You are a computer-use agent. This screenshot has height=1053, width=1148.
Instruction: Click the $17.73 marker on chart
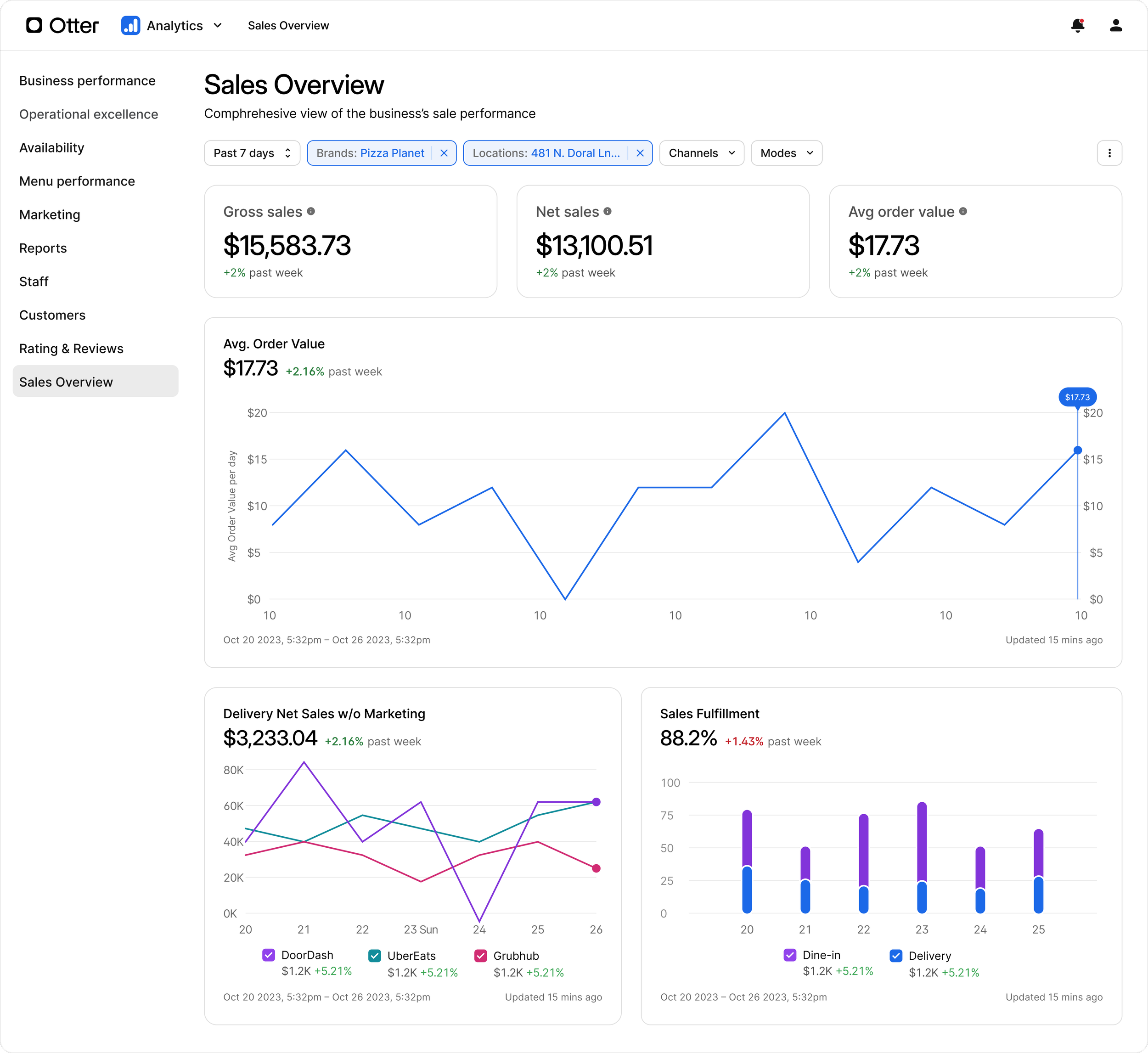coord(1077,397)
